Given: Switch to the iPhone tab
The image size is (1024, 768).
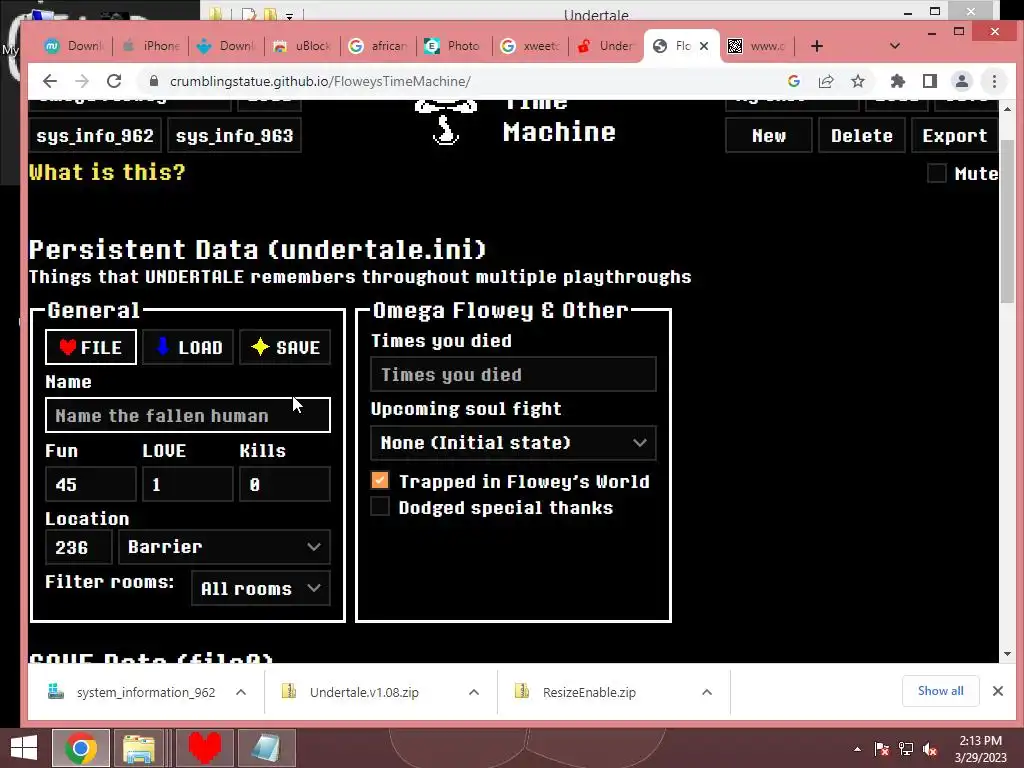Looking at the screenshot, I should coord(152,46).
